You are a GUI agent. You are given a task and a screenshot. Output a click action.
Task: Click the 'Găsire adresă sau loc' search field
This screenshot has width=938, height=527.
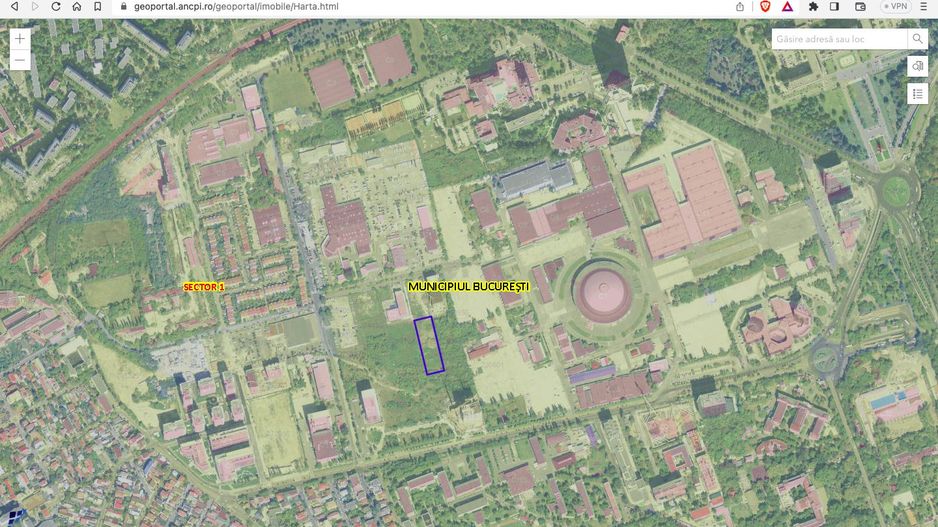[x=838, y=39]
